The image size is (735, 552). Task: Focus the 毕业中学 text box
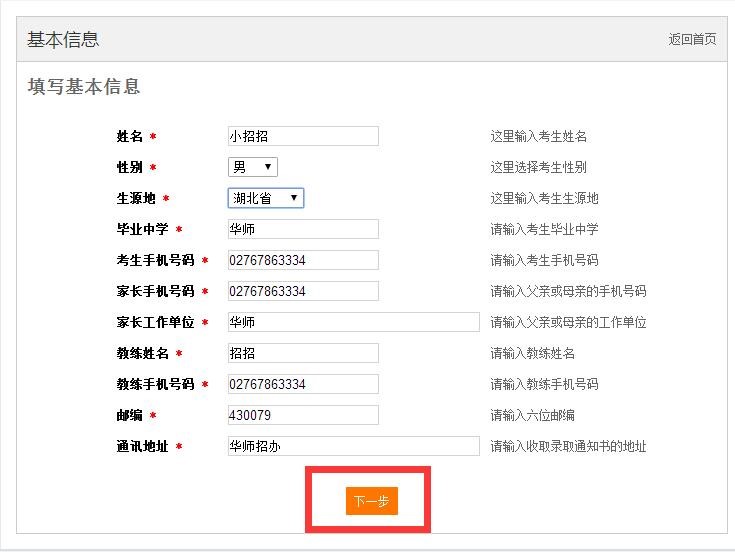[303, 229]
